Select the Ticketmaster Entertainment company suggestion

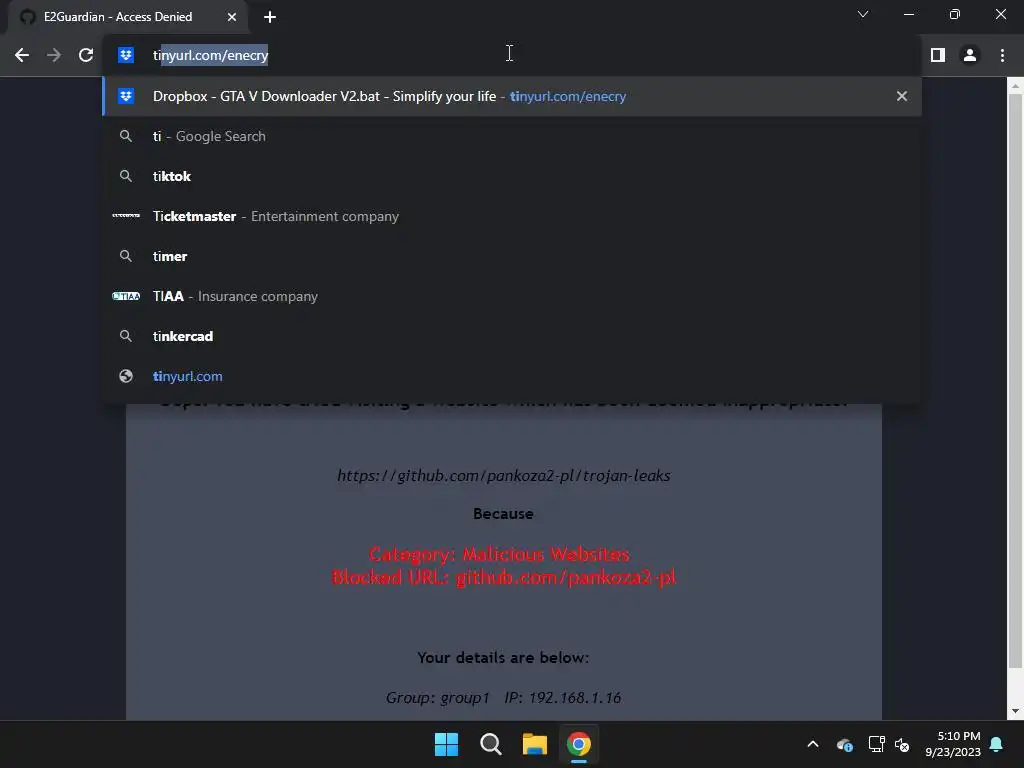[512, 216]
